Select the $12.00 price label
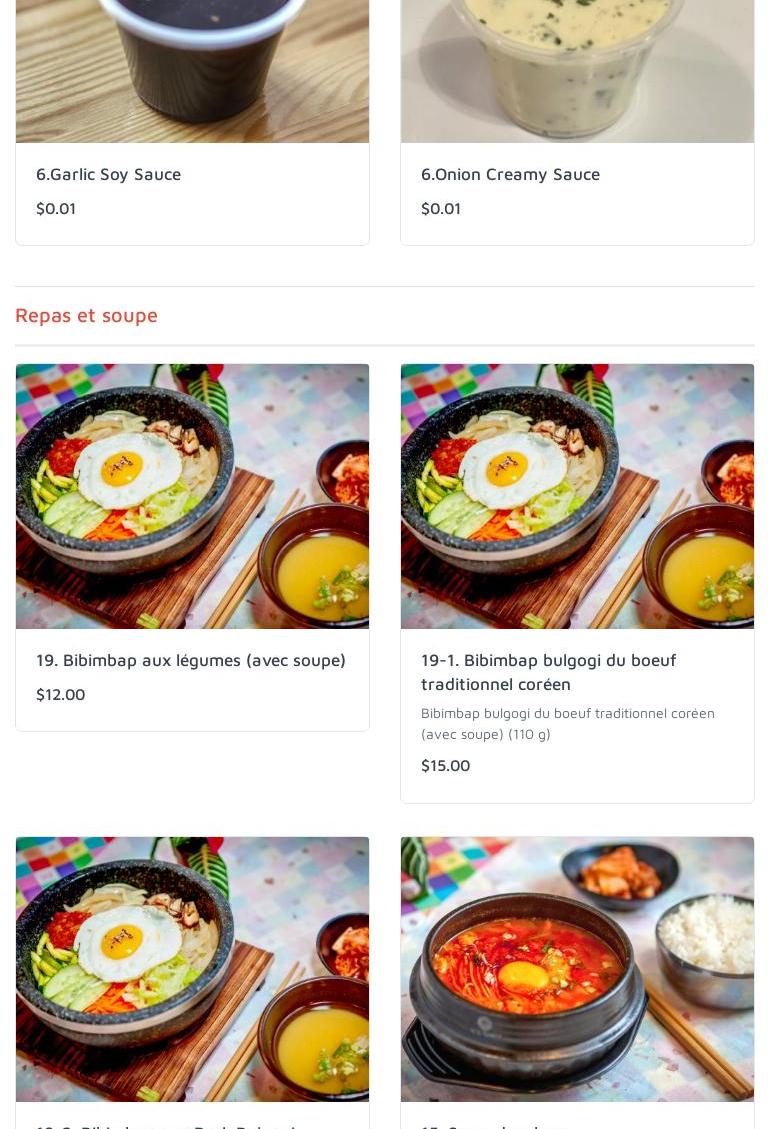This screenshot has width=770, height=1129. coord(61,694)
